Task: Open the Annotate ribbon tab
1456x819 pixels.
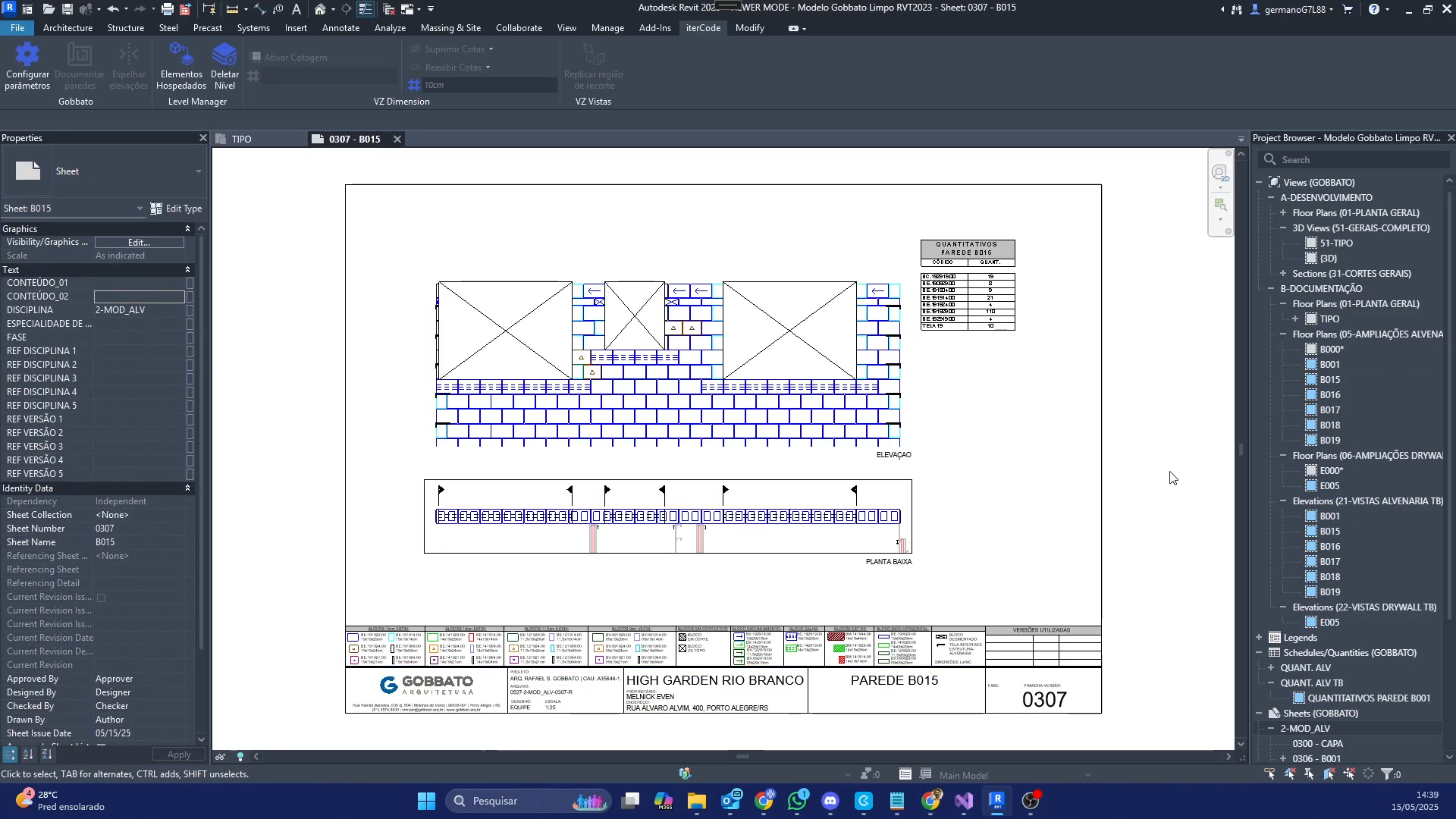Action: pos(340,28)
